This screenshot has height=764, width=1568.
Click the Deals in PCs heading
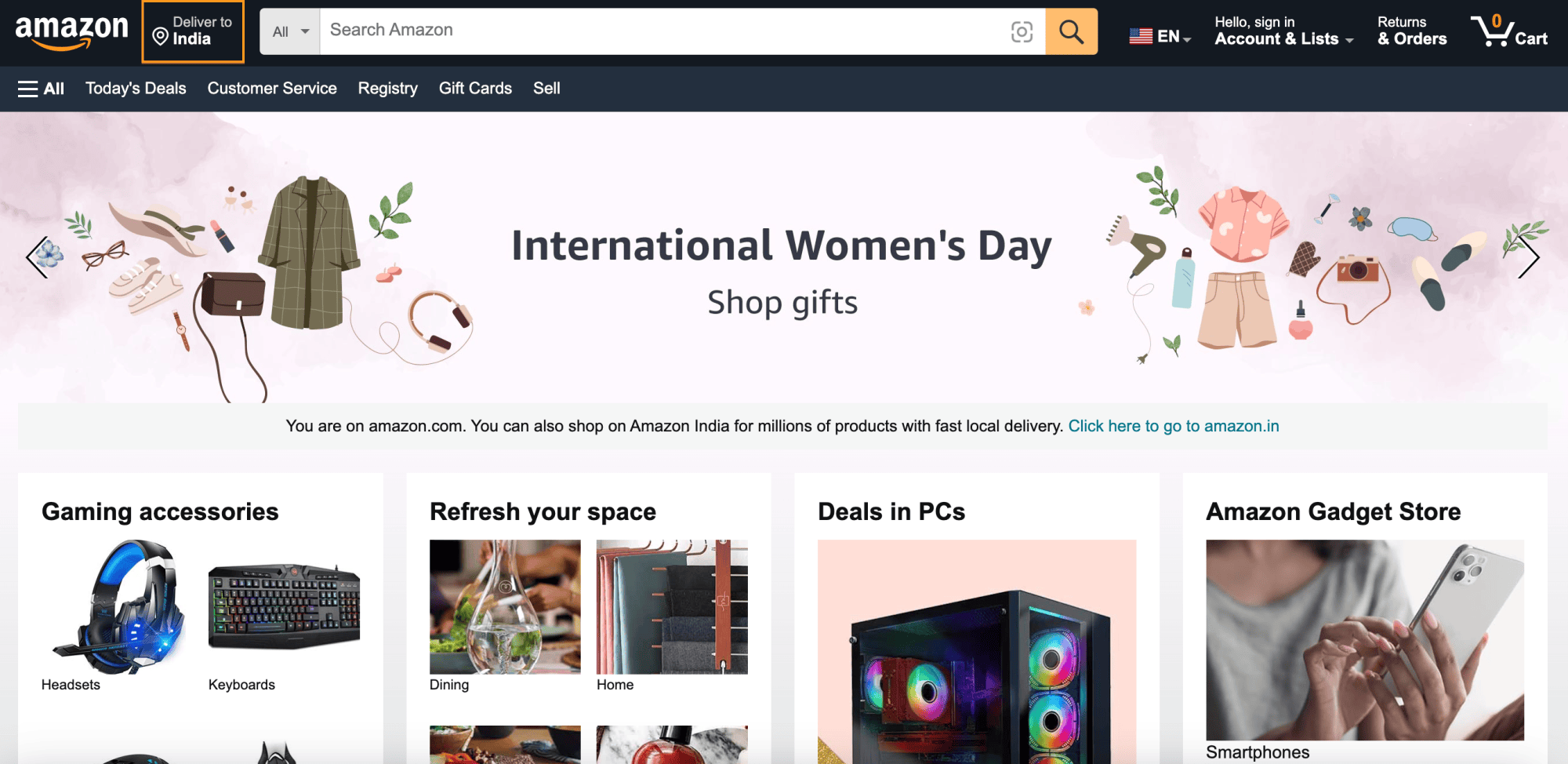[x=891, y=511]
